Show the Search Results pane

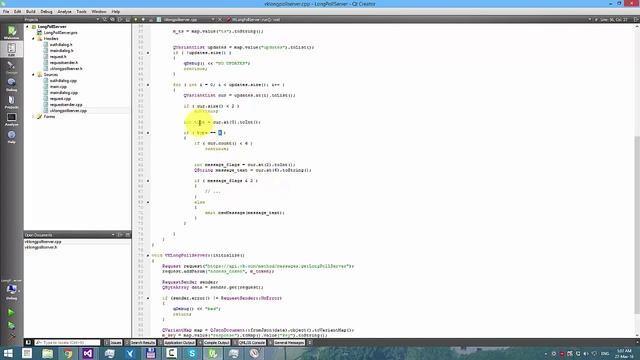click(140, 343)
